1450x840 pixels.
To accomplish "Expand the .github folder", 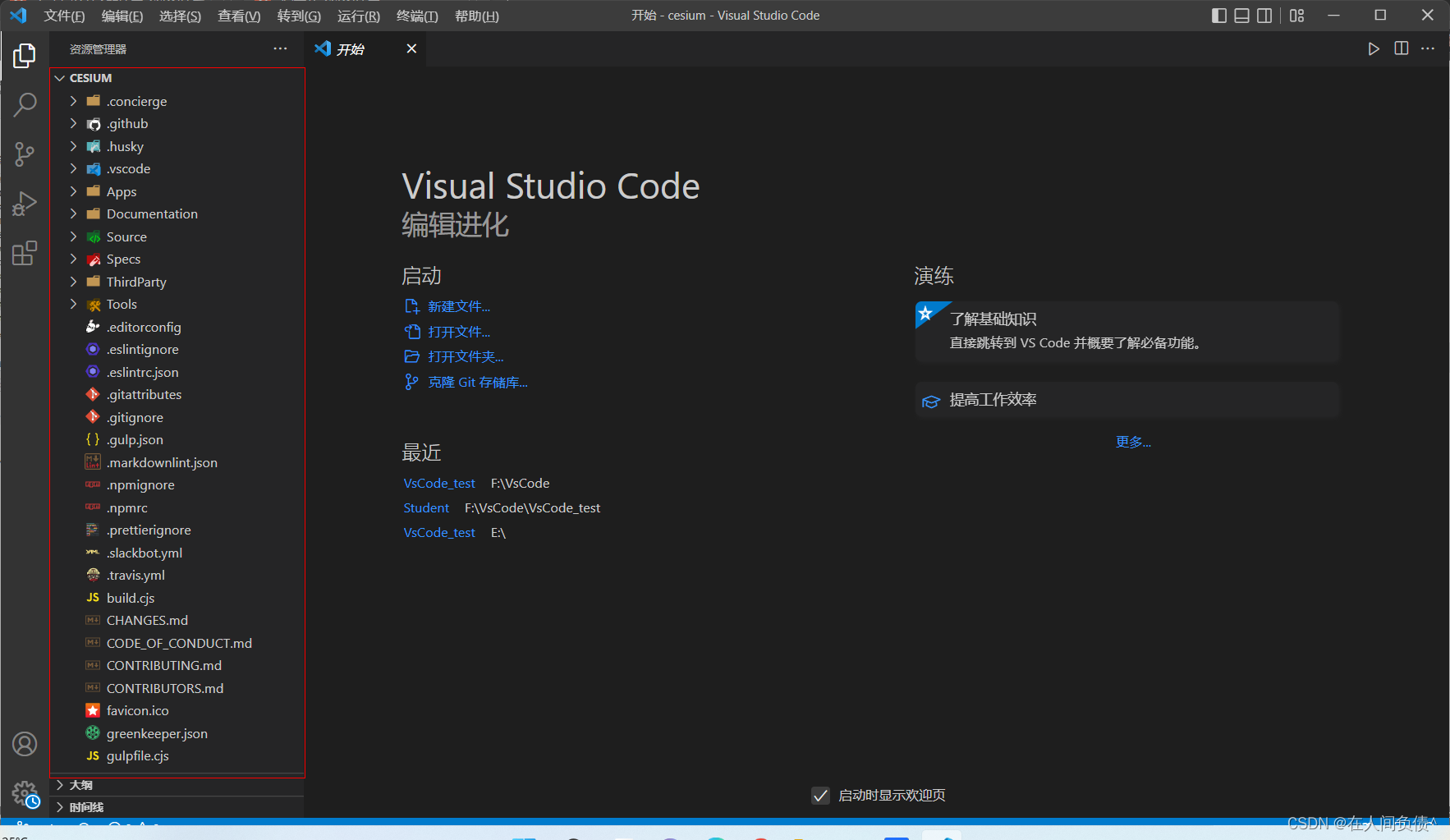I will pos(73,123).
